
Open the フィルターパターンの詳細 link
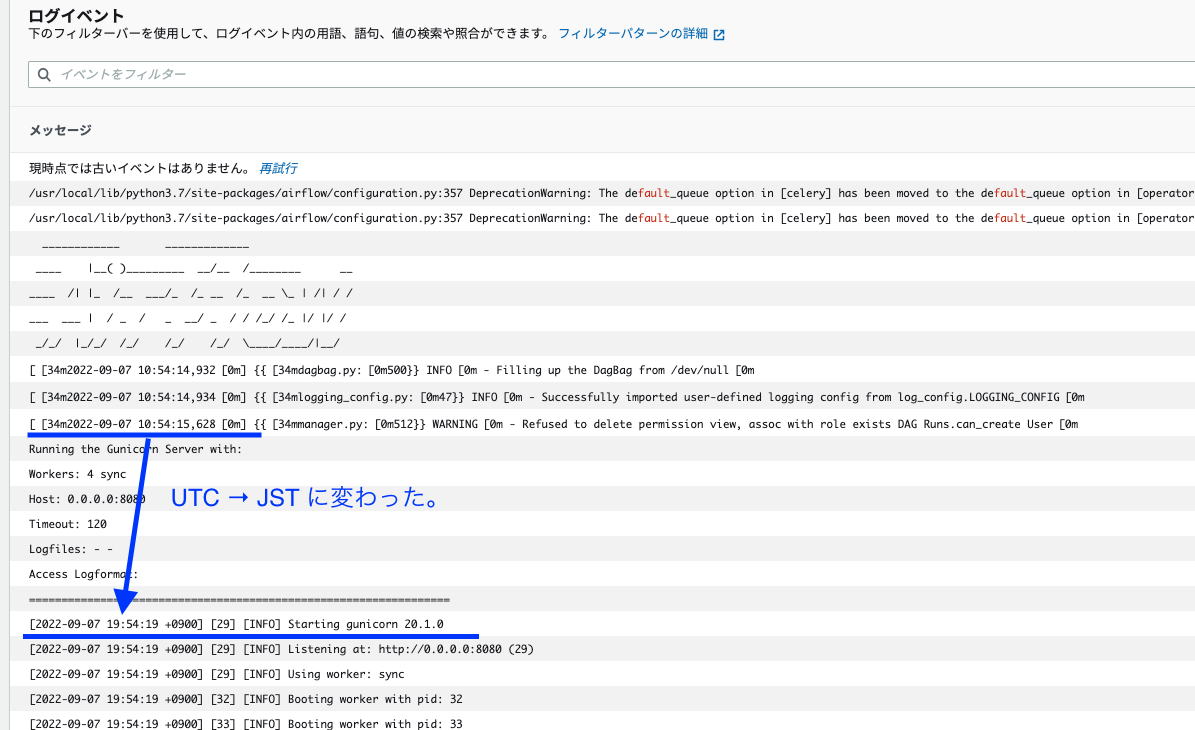pos(633,34)
